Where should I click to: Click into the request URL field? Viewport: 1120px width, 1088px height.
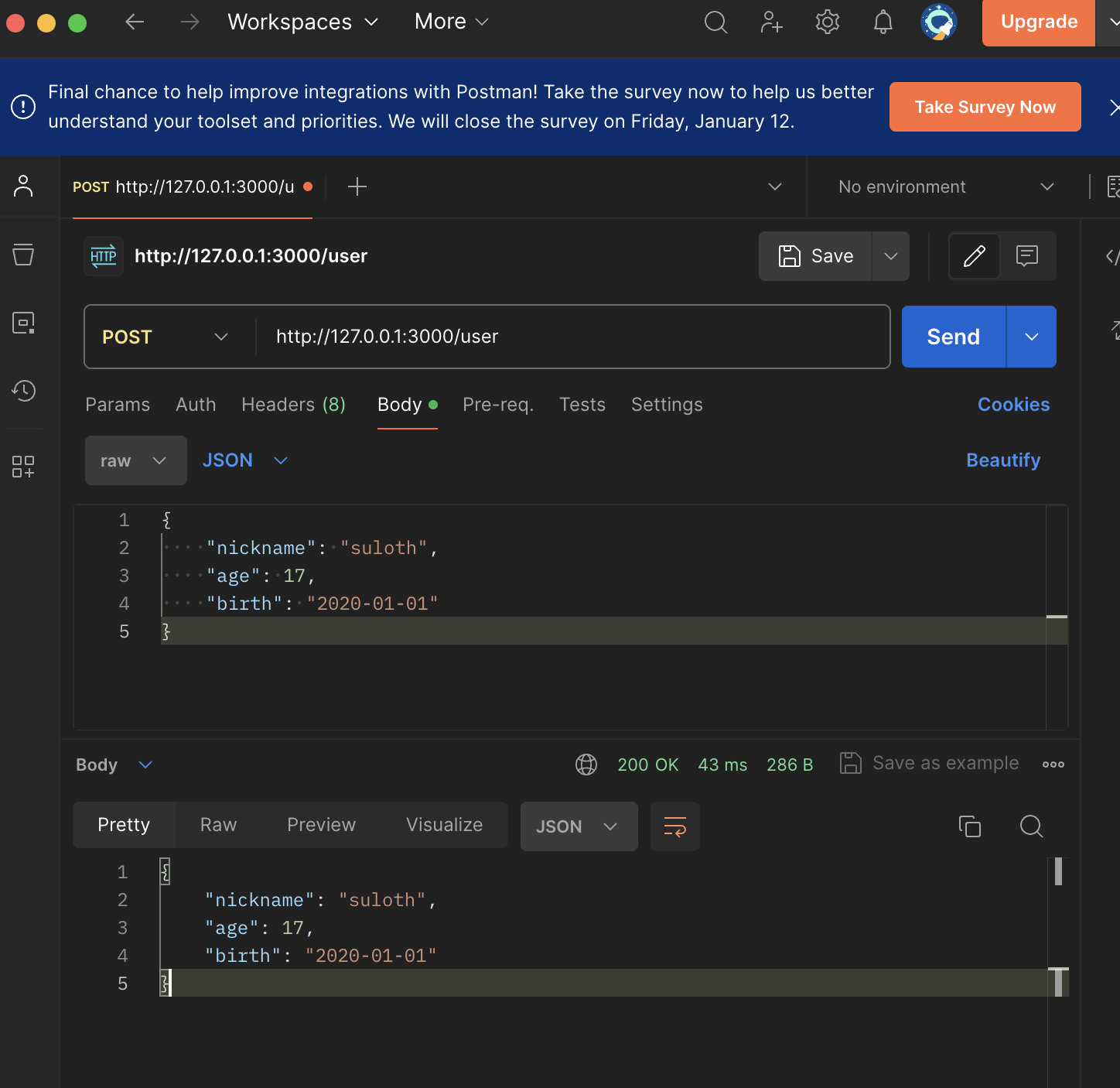pyautogui.click(x=572, y=337)
